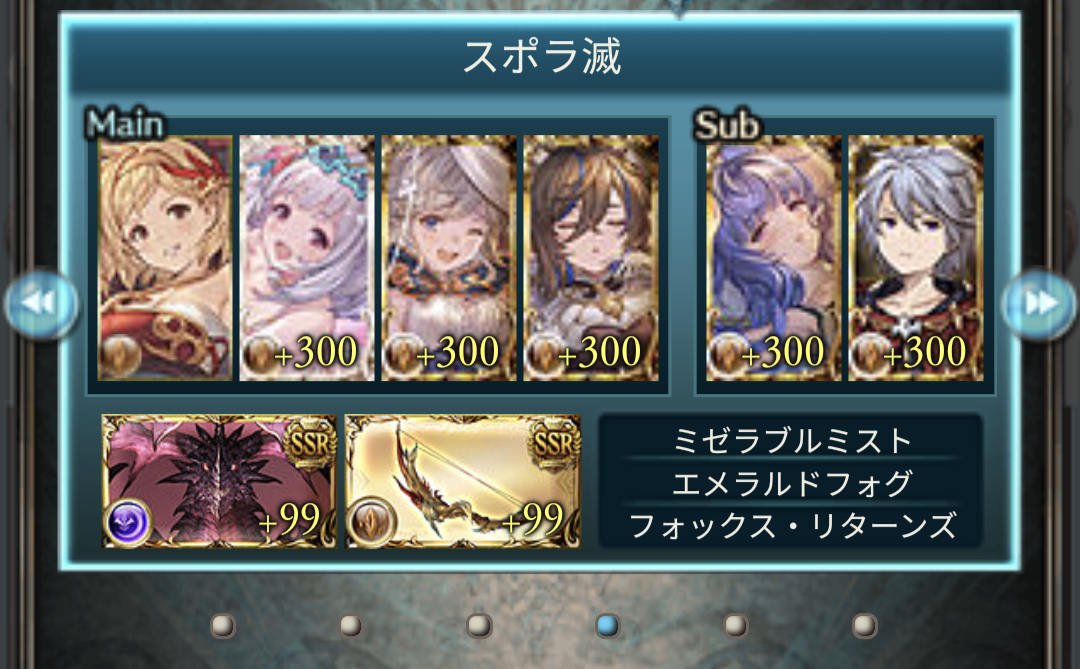Select the gray-haired second sub character
1080x669 pixels.
[915, 258]
